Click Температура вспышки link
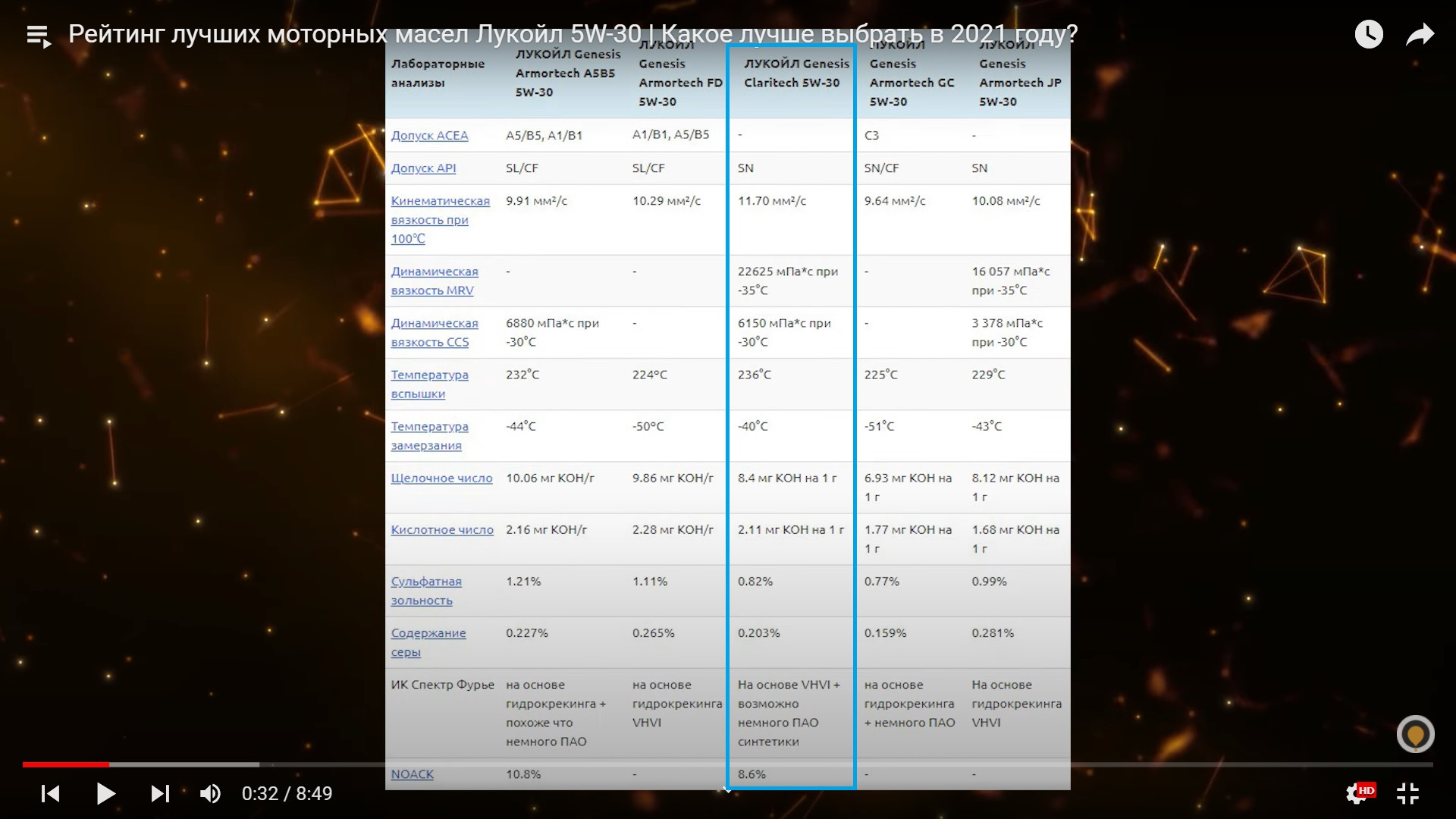The height and width of the screenshot is (819, 1456). (x=429, y=384)
